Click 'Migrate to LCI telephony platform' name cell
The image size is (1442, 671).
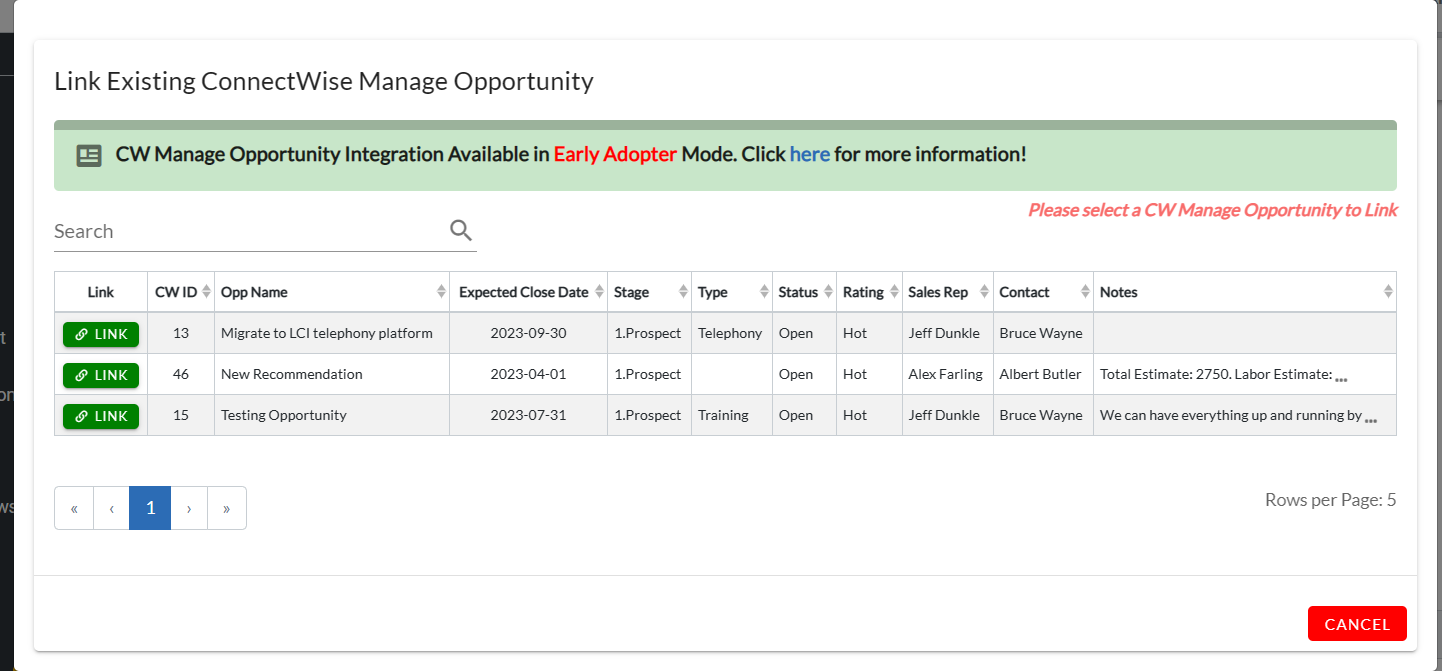pos(332,333)
